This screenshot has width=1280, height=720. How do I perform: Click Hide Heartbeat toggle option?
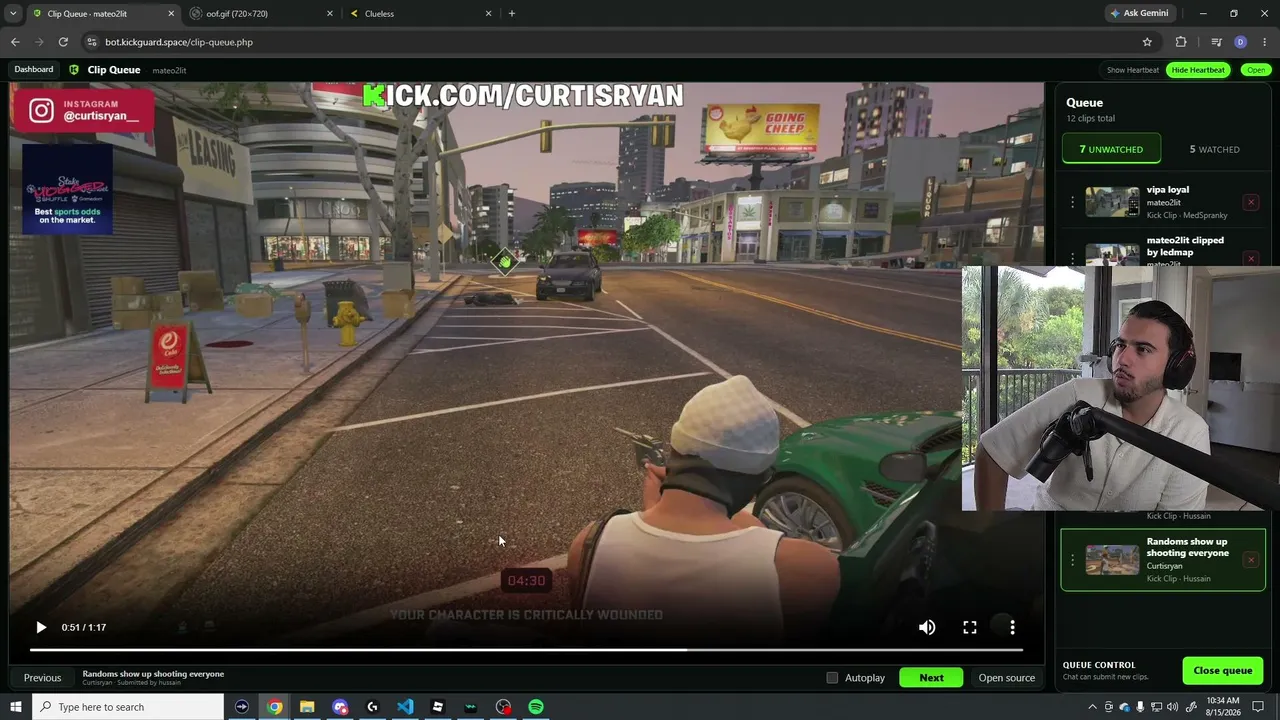(x=1197, y=70)
